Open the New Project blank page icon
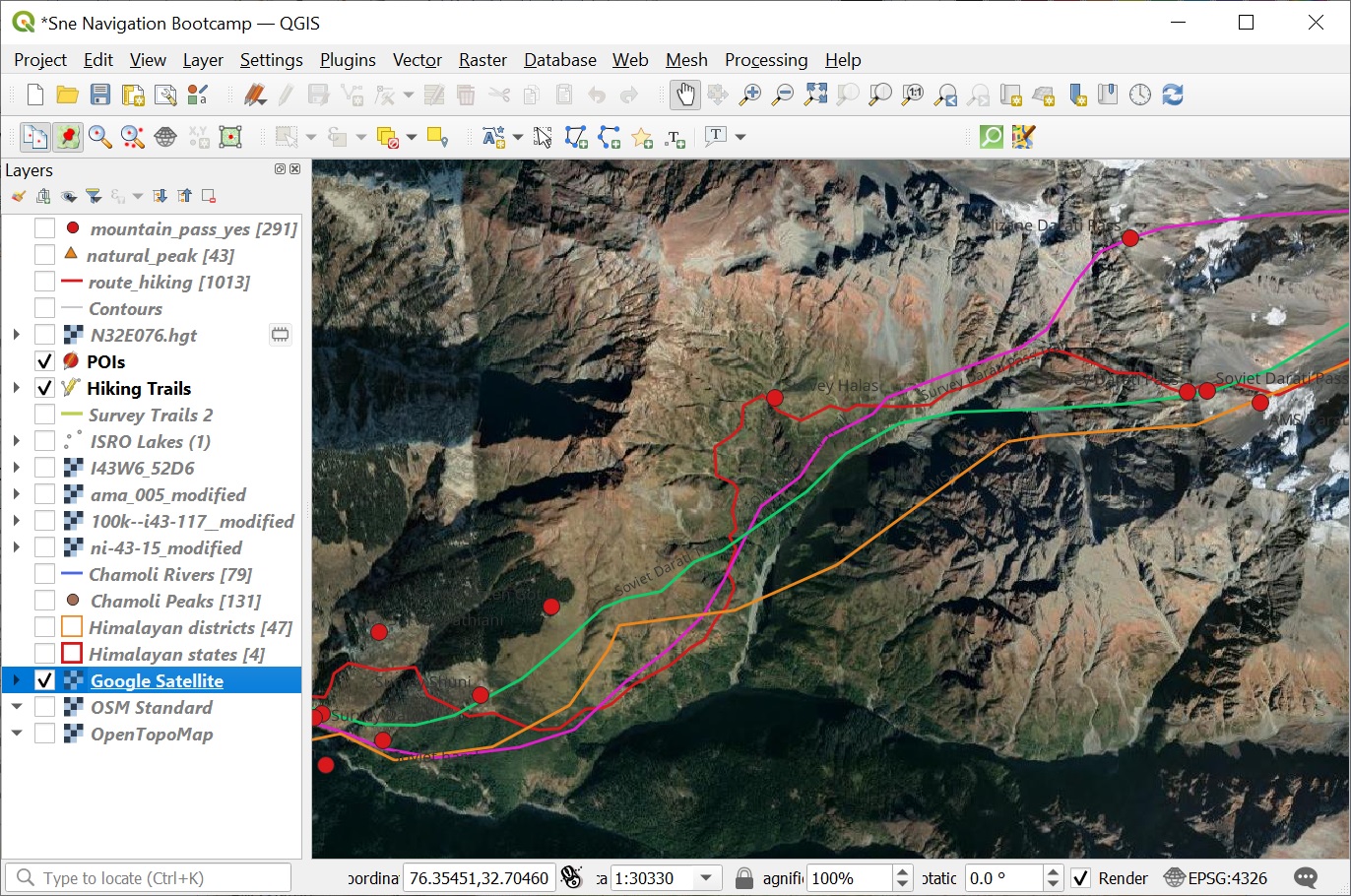 click(35, 95)
